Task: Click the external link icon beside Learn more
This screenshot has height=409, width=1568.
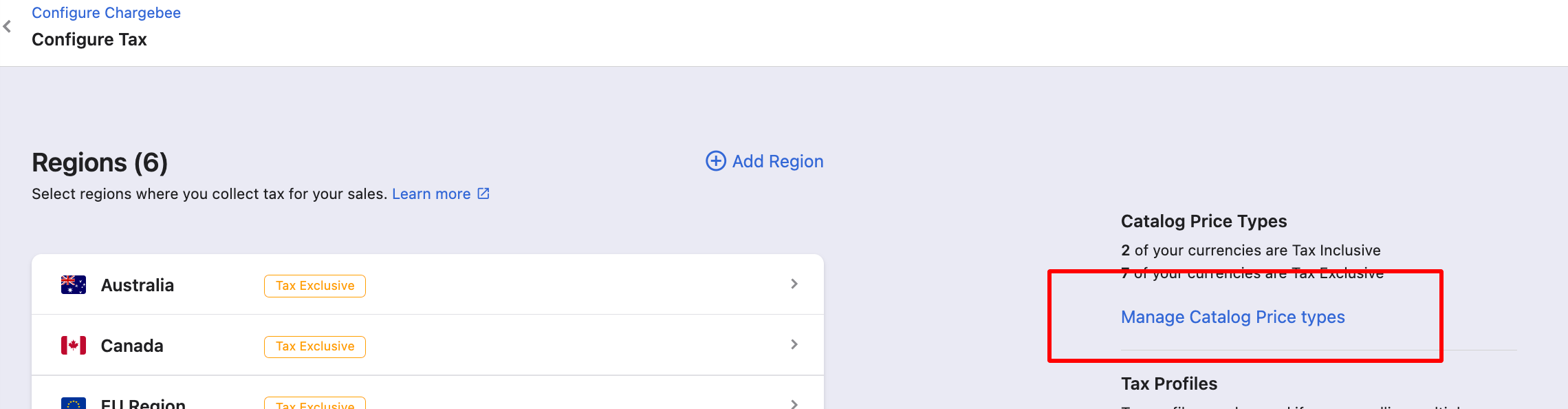Action: click(x=483, y=193)
